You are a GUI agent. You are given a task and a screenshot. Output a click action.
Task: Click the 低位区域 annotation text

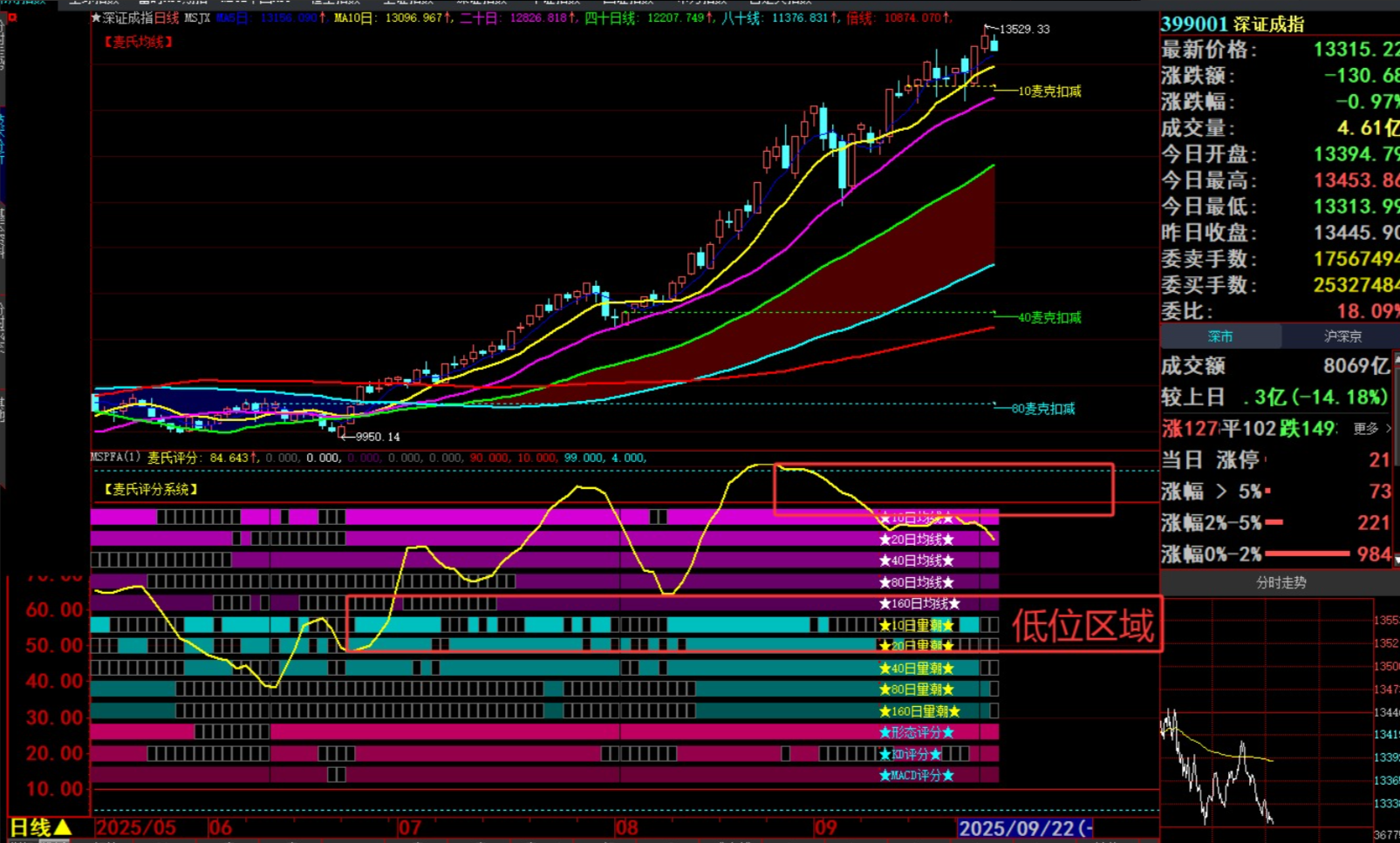(x=1082, y=626)
